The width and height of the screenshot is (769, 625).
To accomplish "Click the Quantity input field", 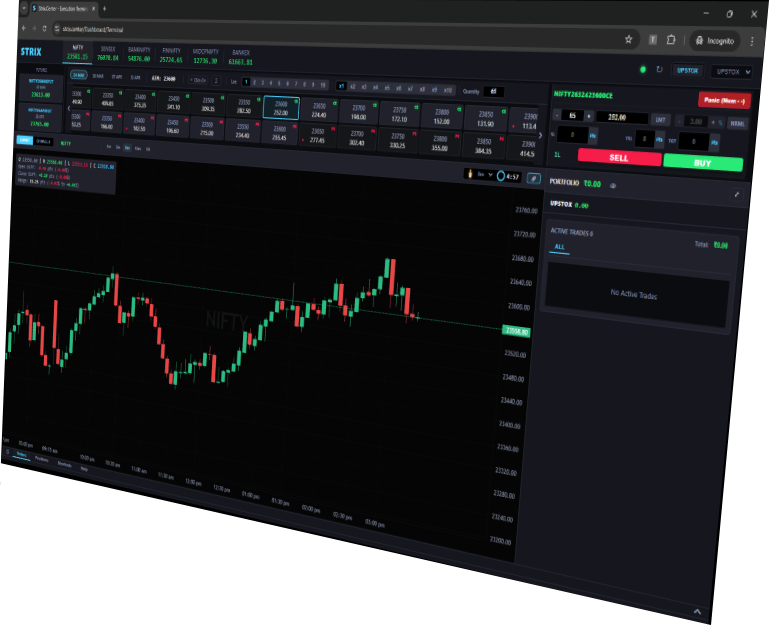I will click(493, 91).
